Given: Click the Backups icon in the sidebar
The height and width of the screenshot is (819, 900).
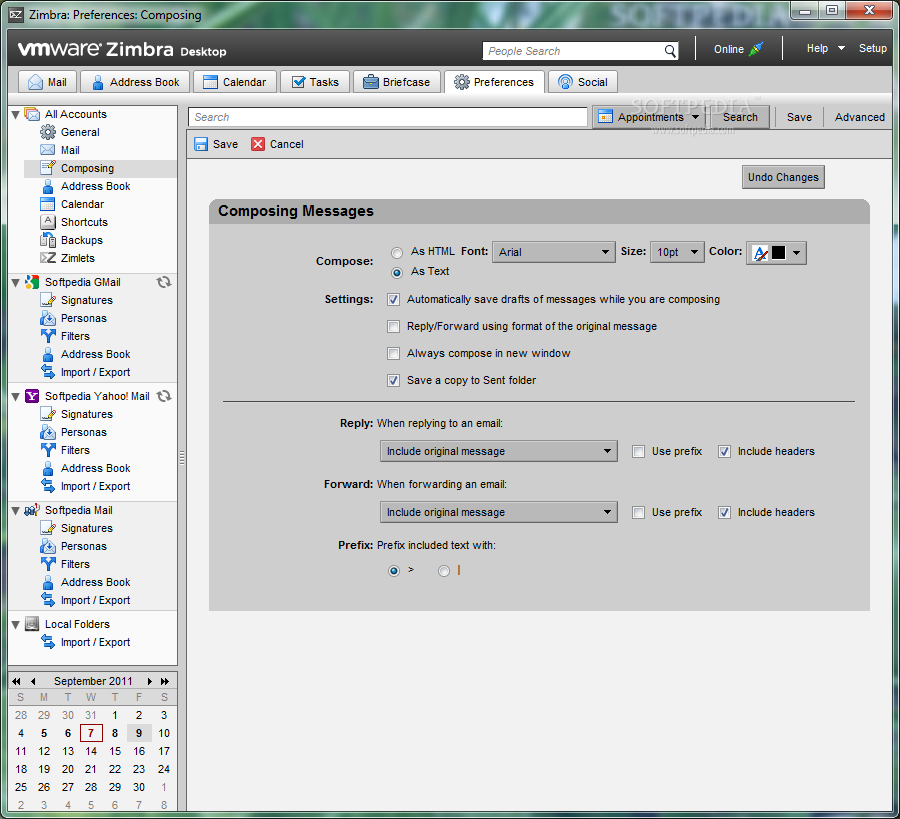Looking at the screenshot, I should tap(48, 240).
